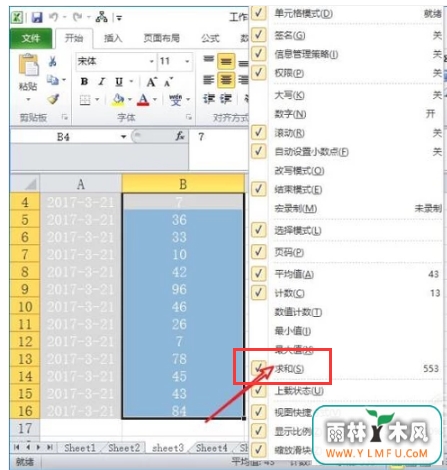
Task: Click the next sheet navigation arrow
Action: [x=38, y=447]
